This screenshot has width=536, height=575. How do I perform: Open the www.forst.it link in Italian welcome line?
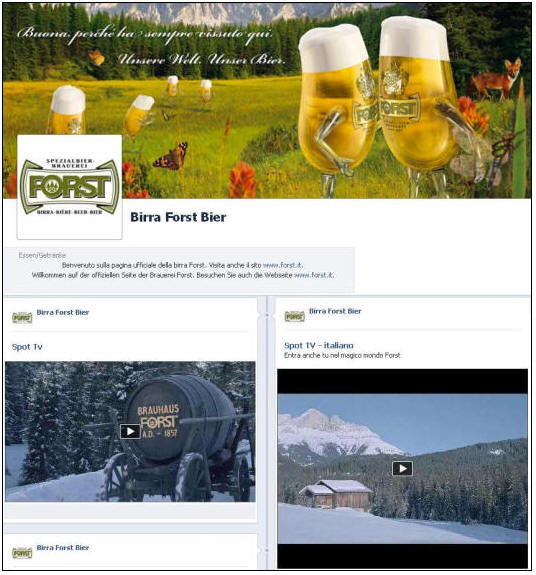click(283, 265)
